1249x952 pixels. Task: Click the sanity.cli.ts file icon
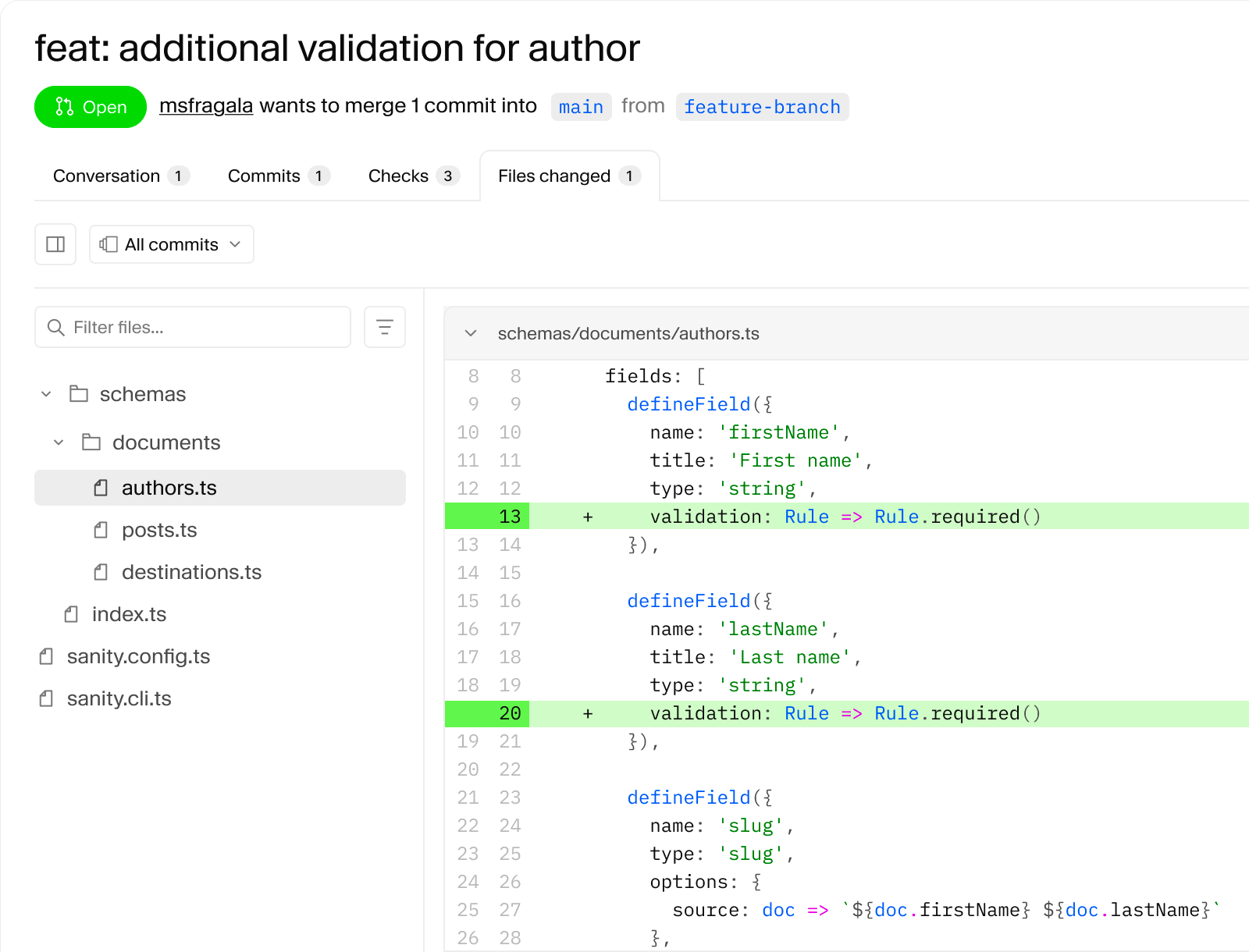tap(46, 698)
